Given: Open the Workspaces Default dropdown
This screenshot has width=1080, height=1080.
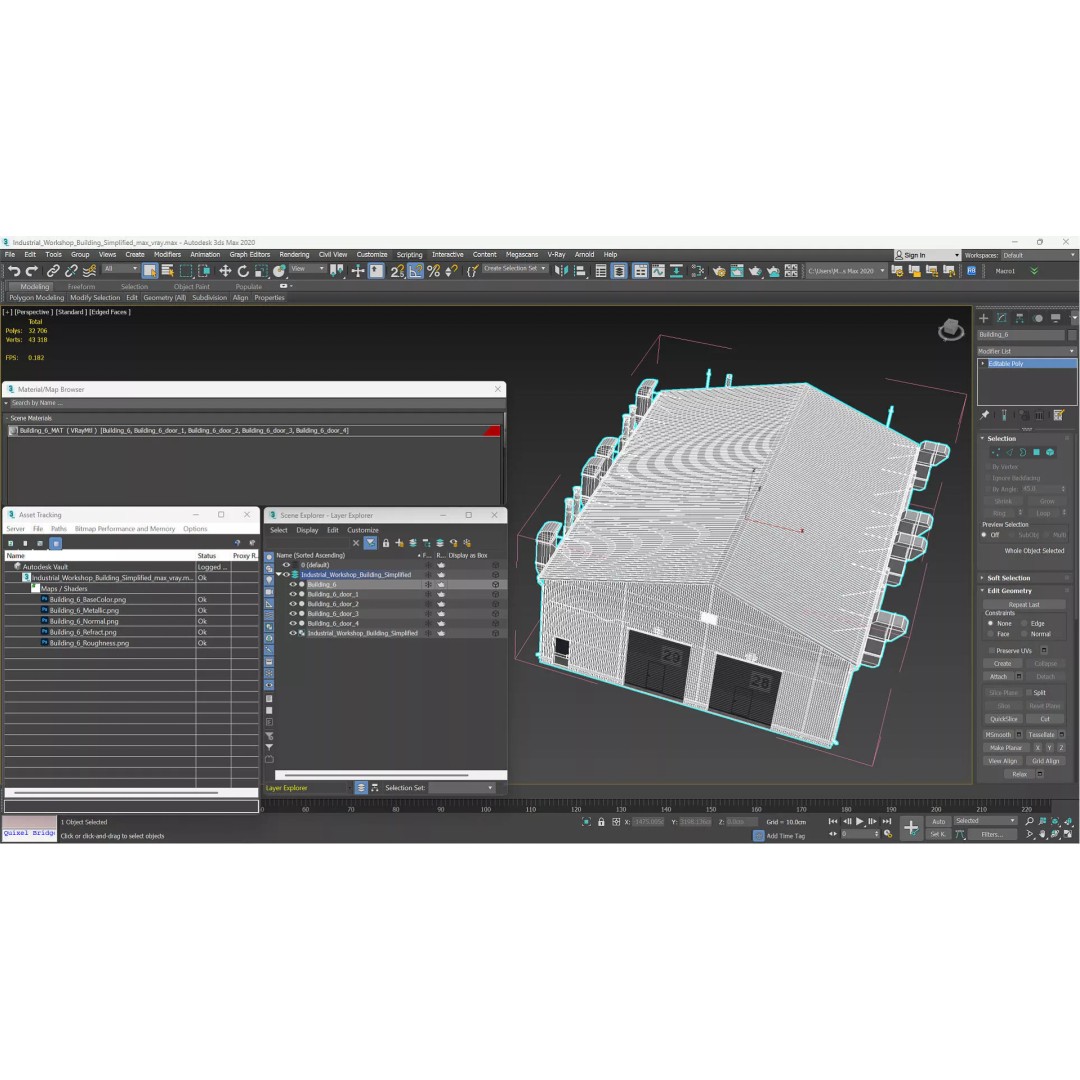Looking at the screenshot, I should [1039, 256].
